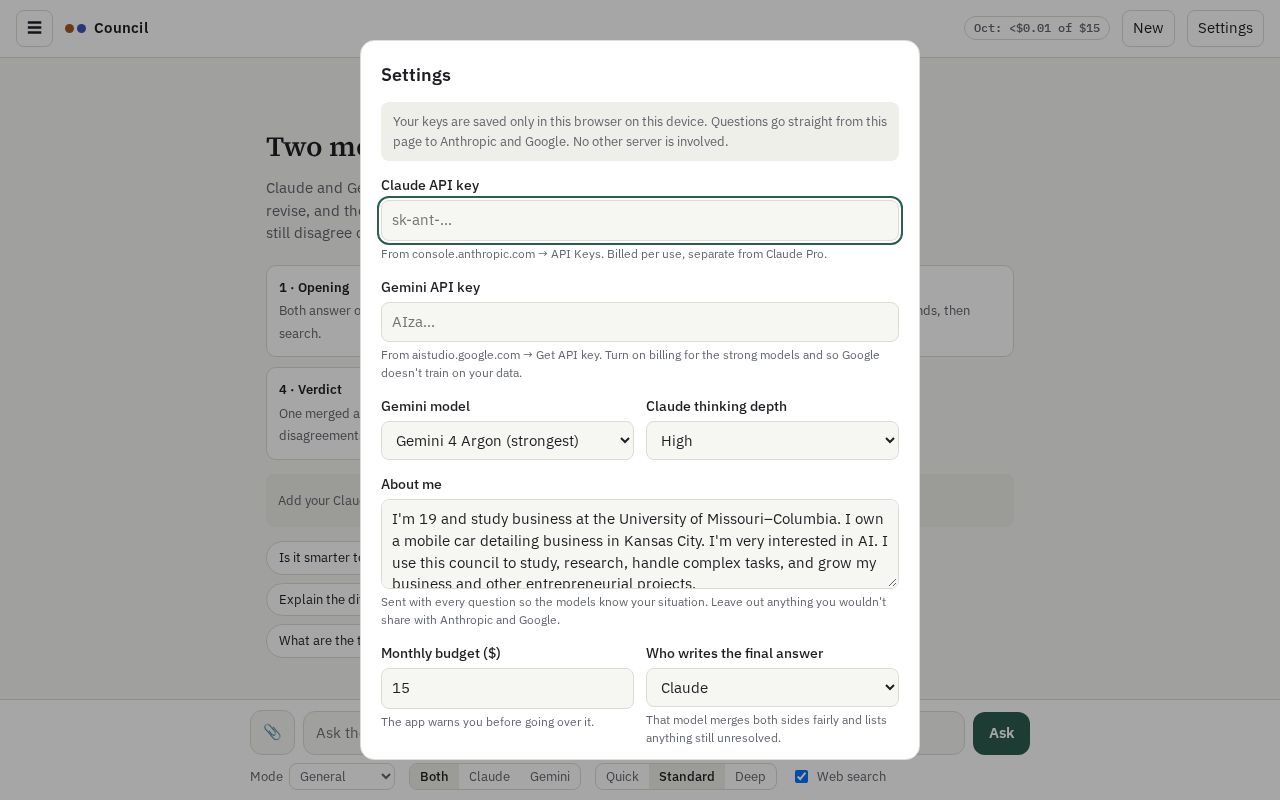The height and width of the screenshot is (800, 1280).
Task: Click 'The app warns you' hint text
Action: pos(487,722)
